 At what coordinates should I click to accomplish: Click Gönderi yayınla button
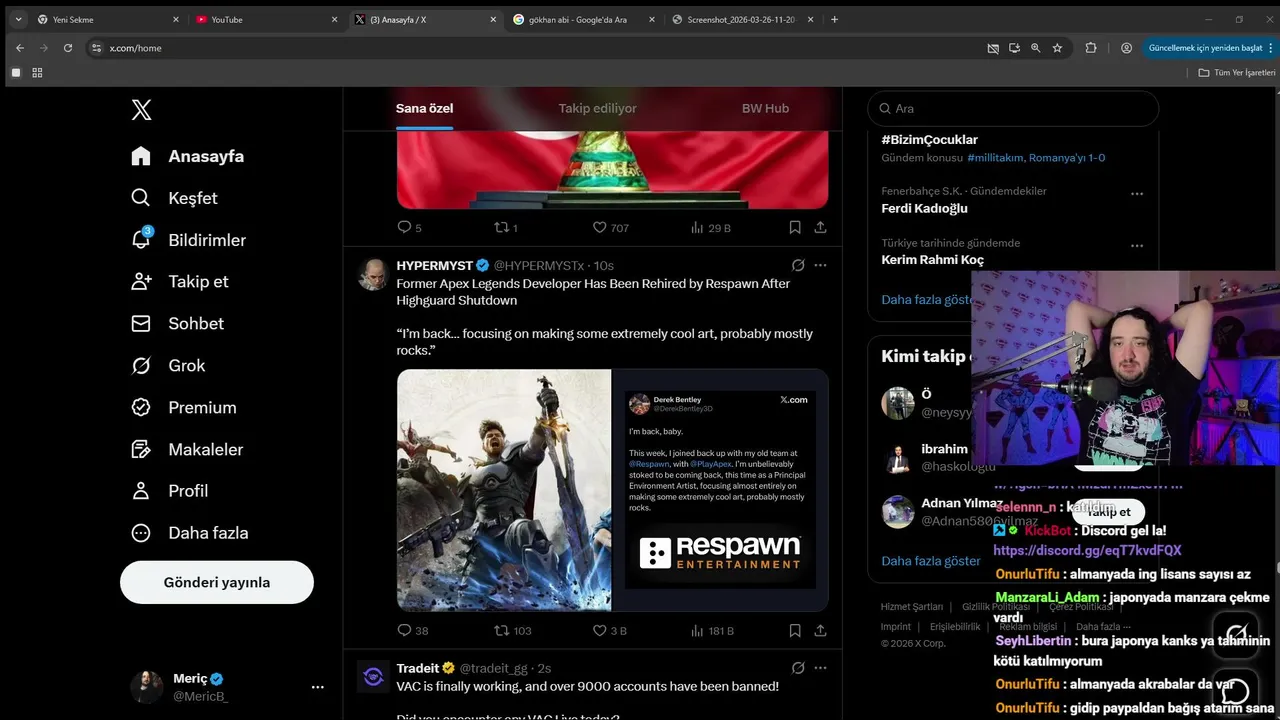point(217,582)
